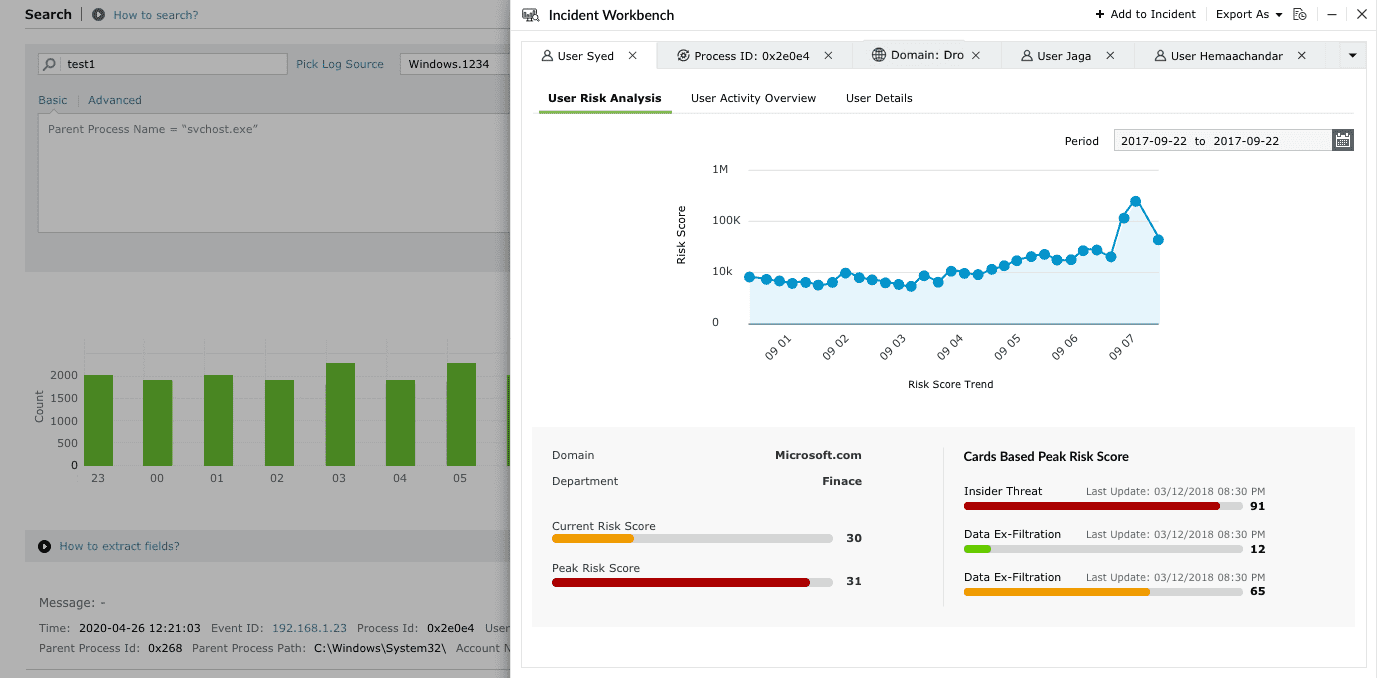Click the magnifier icon in the search box

50,64
